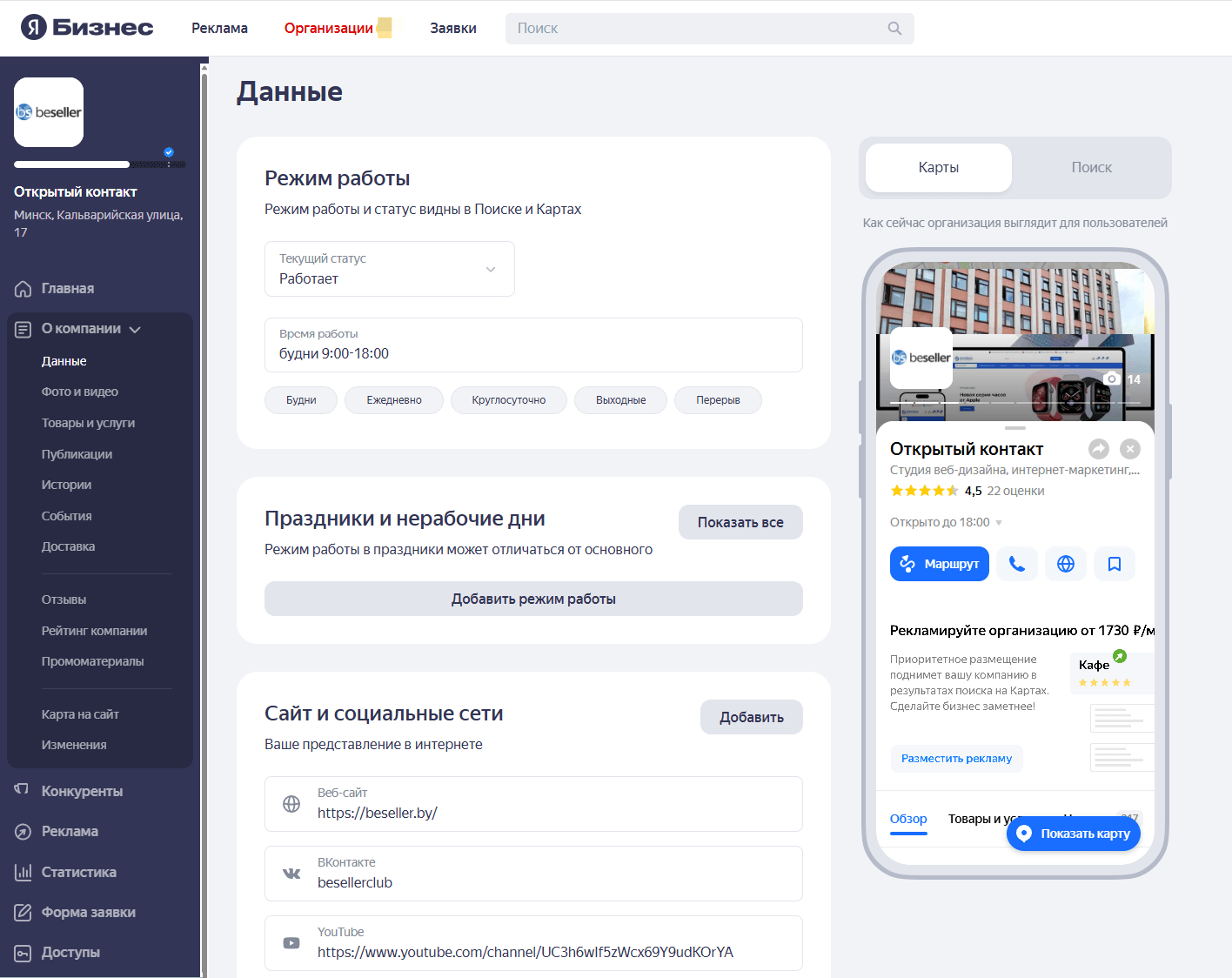This screenshot has width=1232, height=978.
Task: Enable Круглосуточно working mode
Action: [508, 399]
